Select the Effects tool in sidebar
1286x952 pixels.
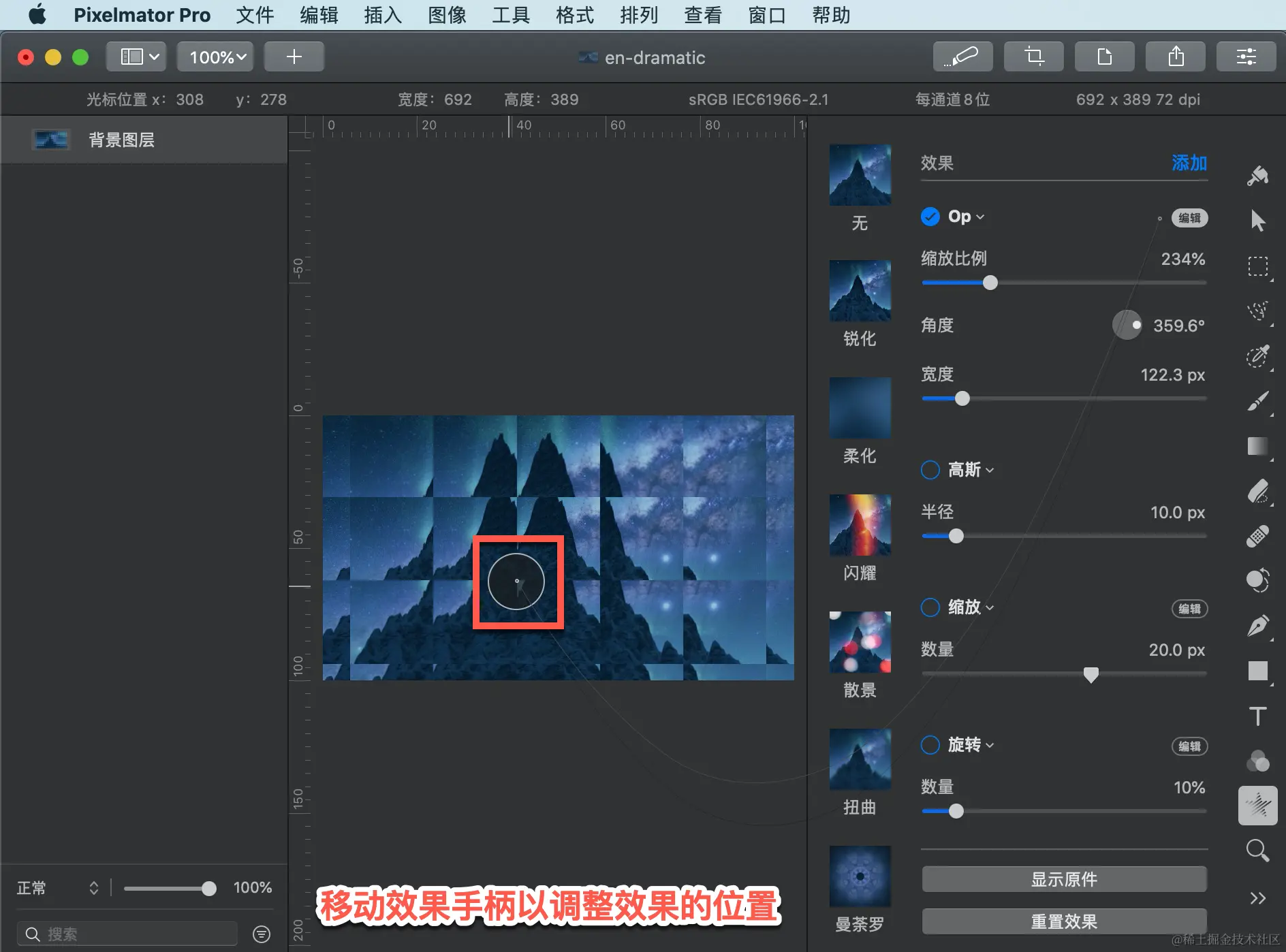(x=1257, y=806)
